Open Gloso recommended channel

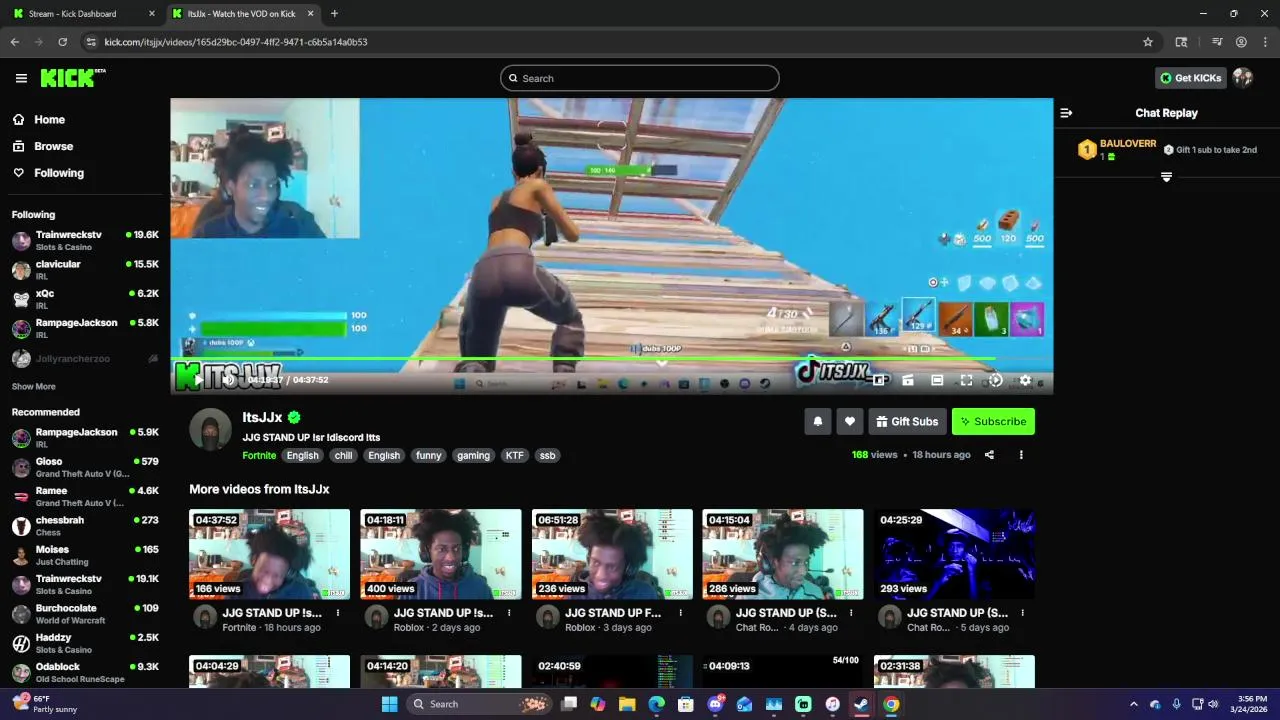[x=85, y=467]
